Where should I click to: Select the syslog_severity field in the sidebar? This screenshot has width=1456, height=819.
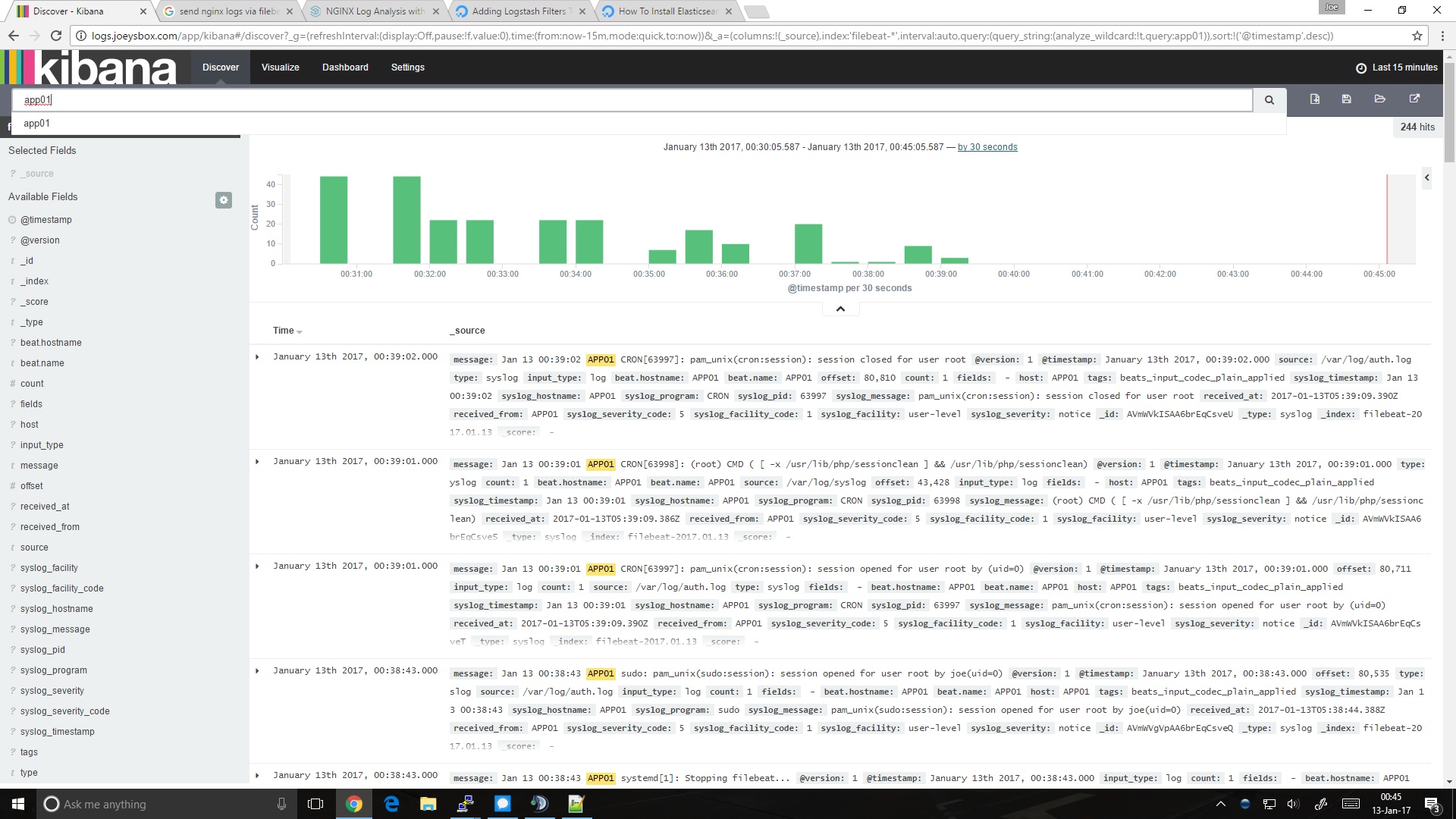(x=52, y=691)
